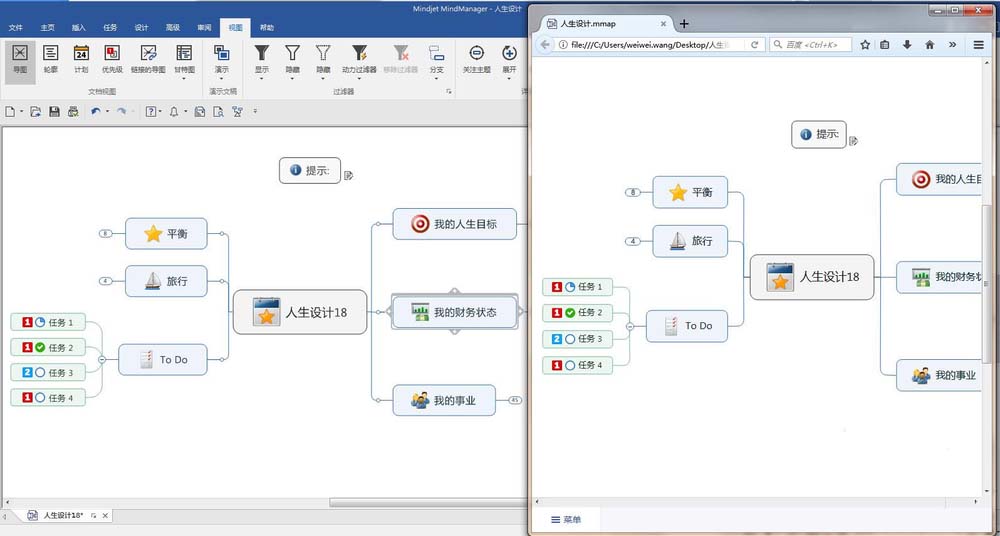Collapse the To Do branch in browser
1000x536 pixels.
pyautogui.click(x=630, y=325)
